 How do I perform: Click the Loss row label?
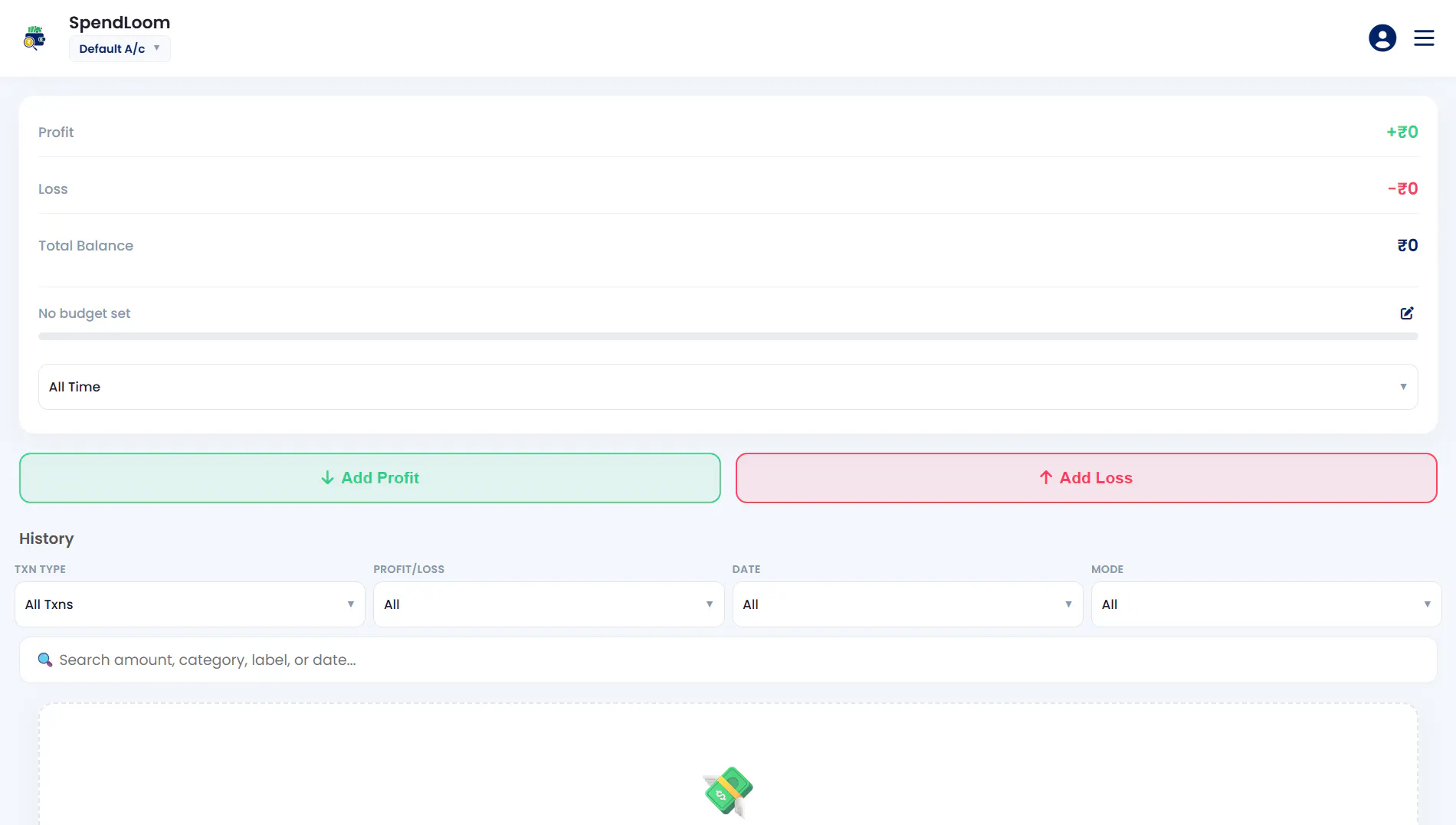(53, 189)
